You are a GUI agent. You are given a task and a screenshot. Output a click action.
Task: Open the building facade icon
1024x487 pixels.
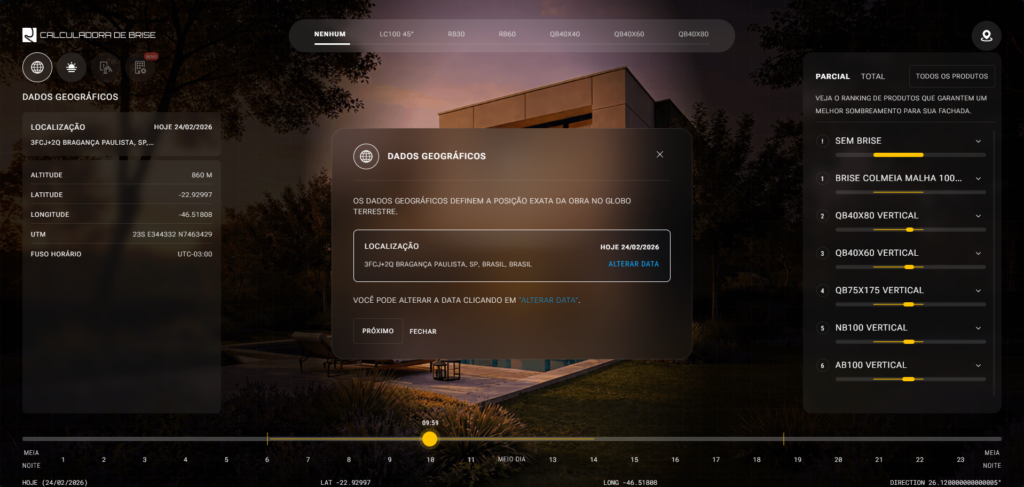tap(105, 67)
